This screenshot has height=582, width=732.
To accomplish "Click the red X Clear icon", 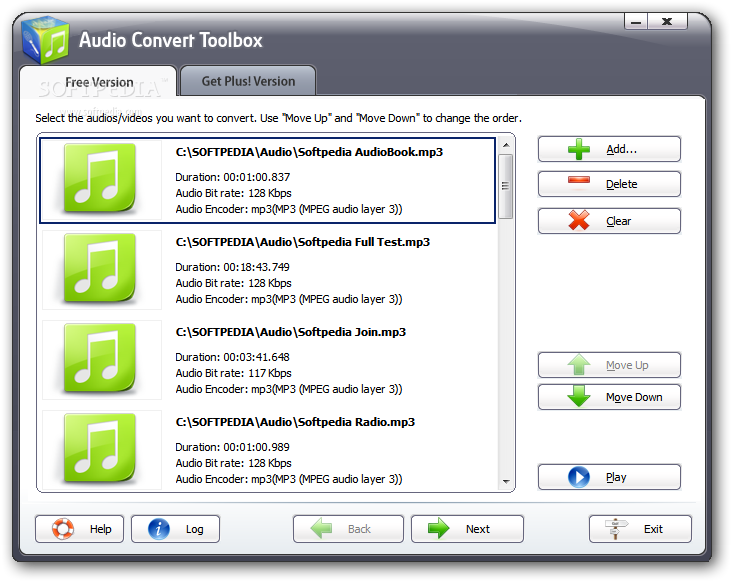I will tap(579, 220).
